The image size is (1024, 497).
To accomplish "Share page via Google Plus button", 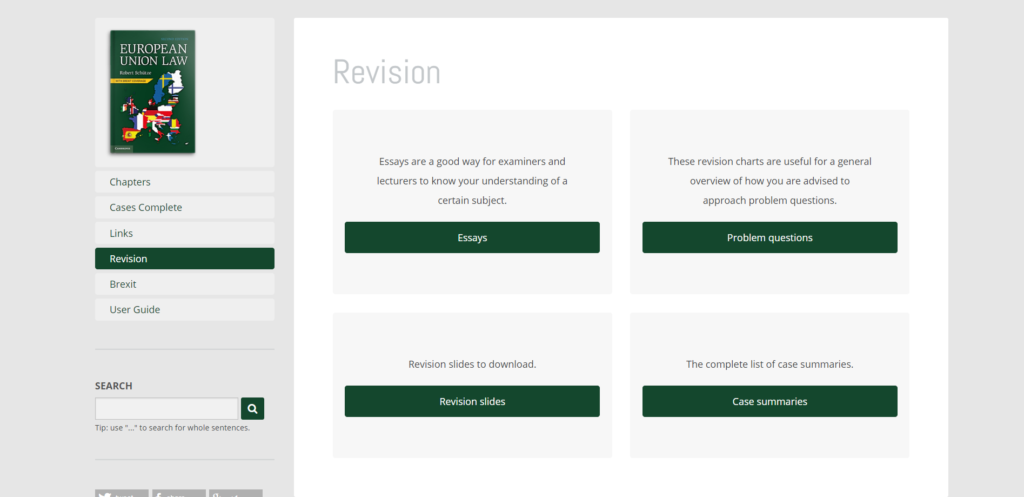I will coord(236,493).
